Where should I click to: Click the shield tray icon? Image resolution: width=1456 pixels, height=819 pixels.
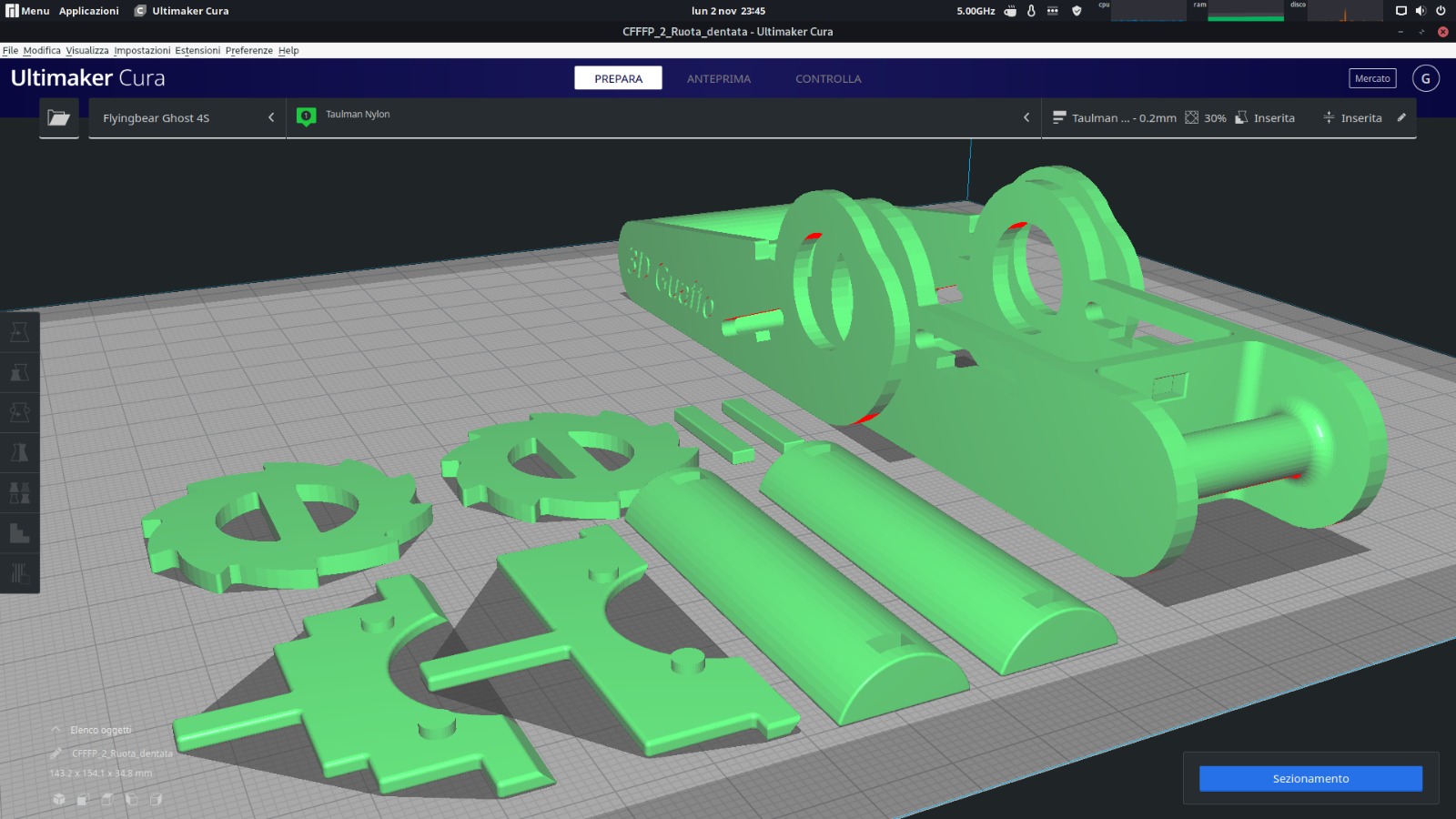tap(1077, 11)
